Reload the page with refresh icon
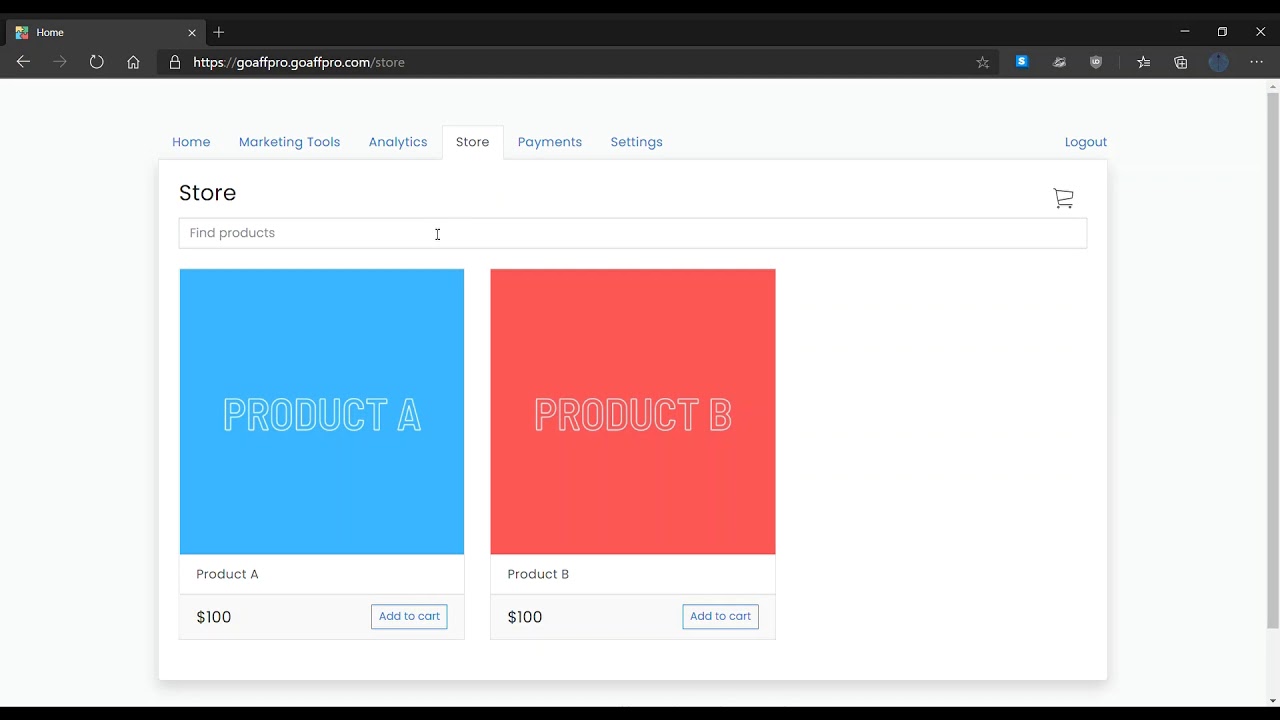Image resolution: width=1280 pixels, height=720 pixels. point(96,62)
